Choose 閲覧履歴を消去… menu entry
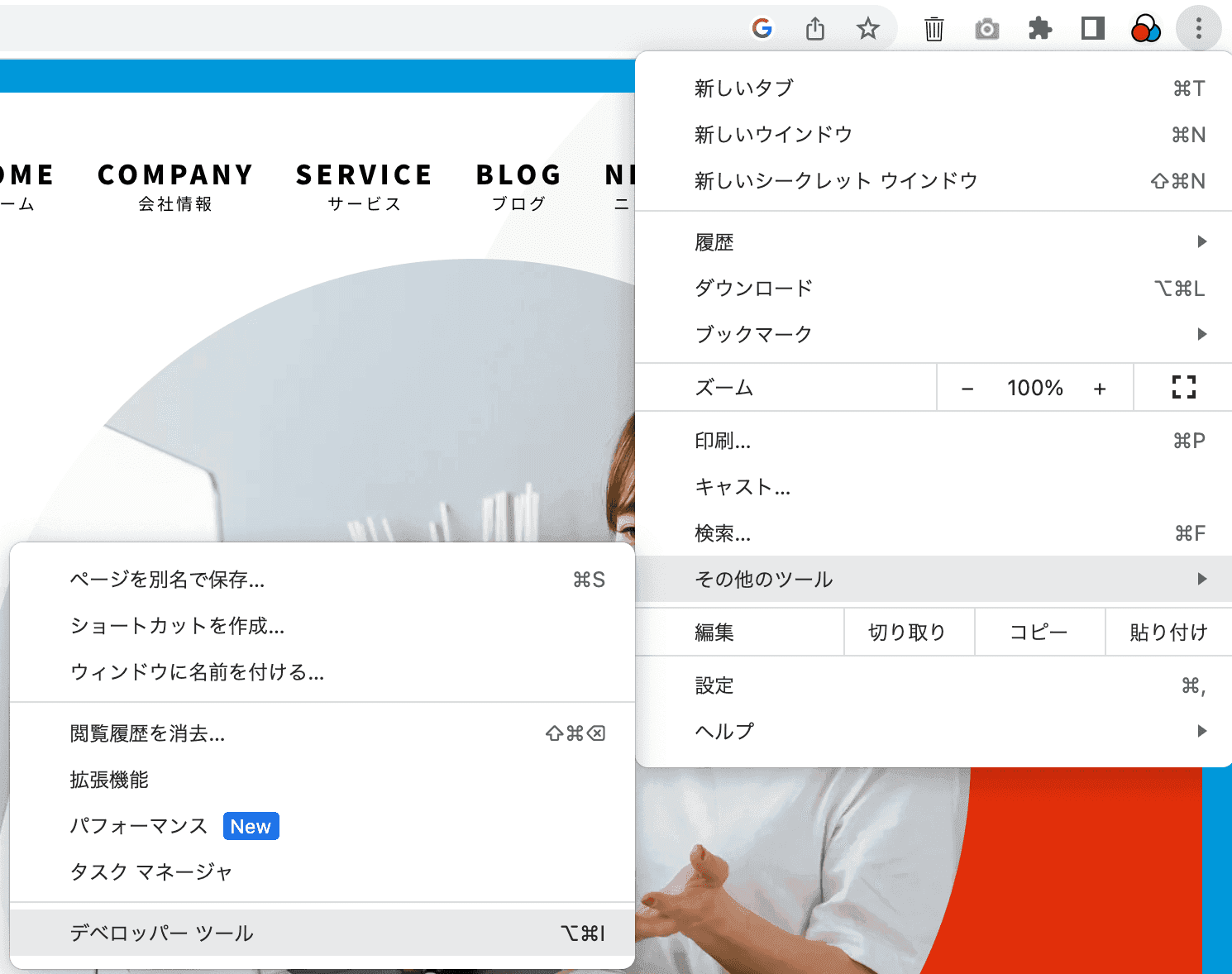Viewport: 1232px width, 974px height. click(x=322, y=733)
